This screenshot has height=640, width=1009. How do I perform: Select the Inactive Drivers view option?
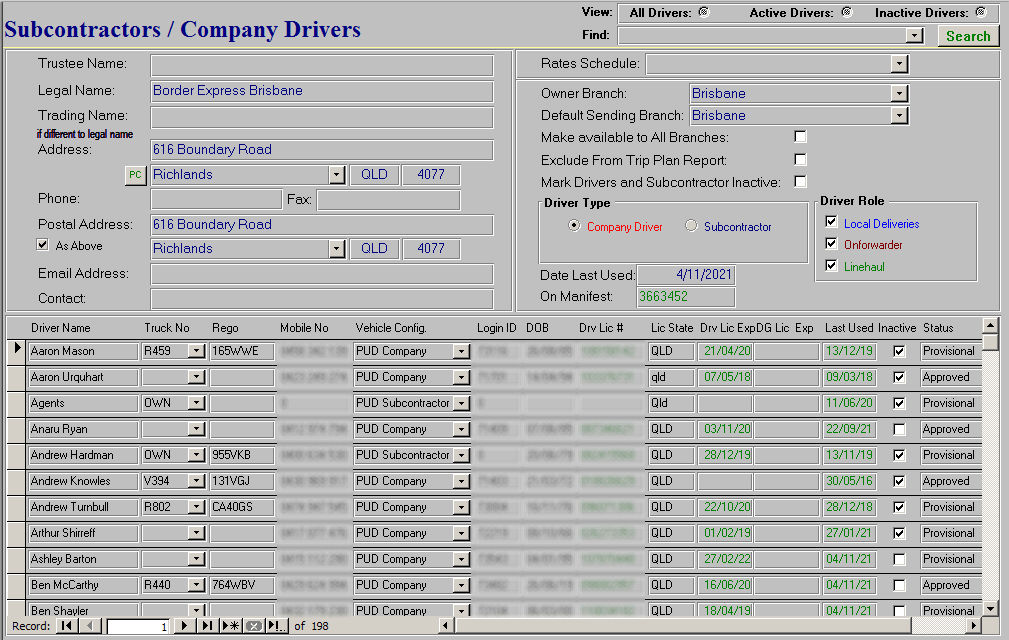[x=981, y=12]
